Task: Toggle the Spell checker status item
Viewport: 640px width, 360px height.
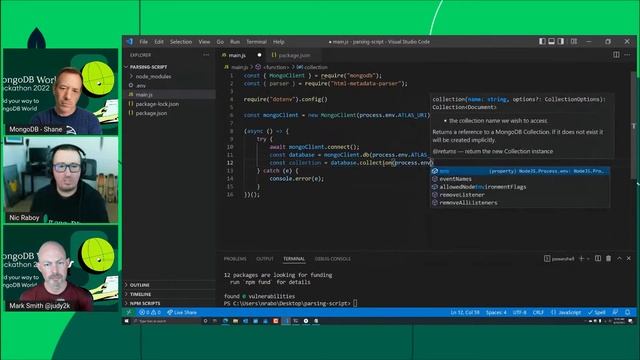Action: [x=597, y=312]
